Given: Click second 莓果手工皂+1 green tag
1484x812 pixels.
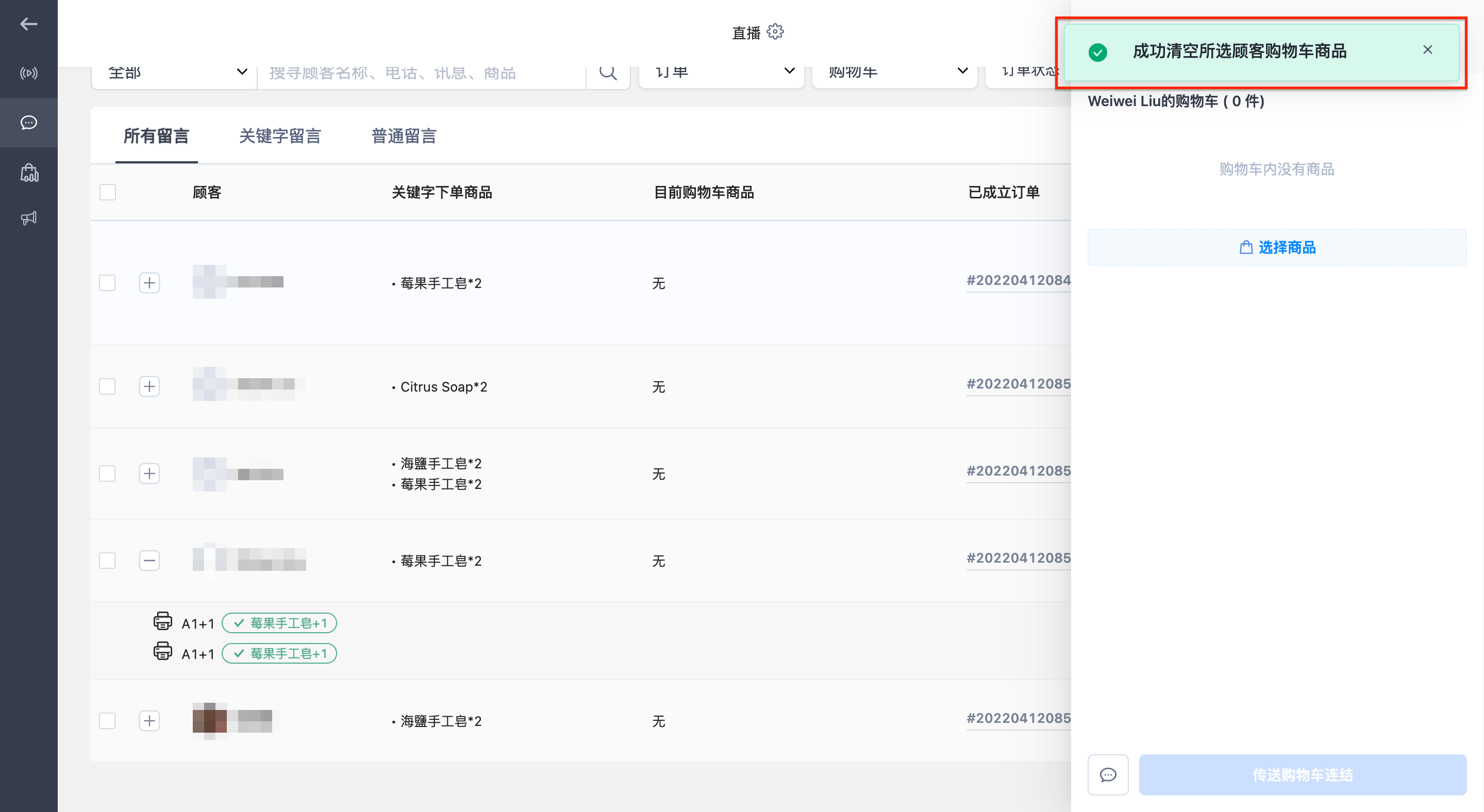Looking at the screenshot, I should [x=279, y=653].
